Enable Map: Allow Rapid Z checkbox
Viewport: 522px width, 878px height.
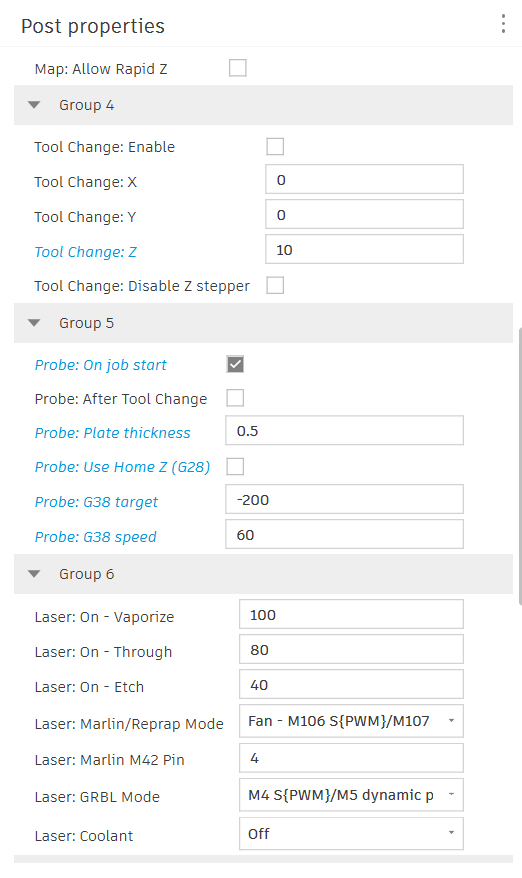click(237, 68)
